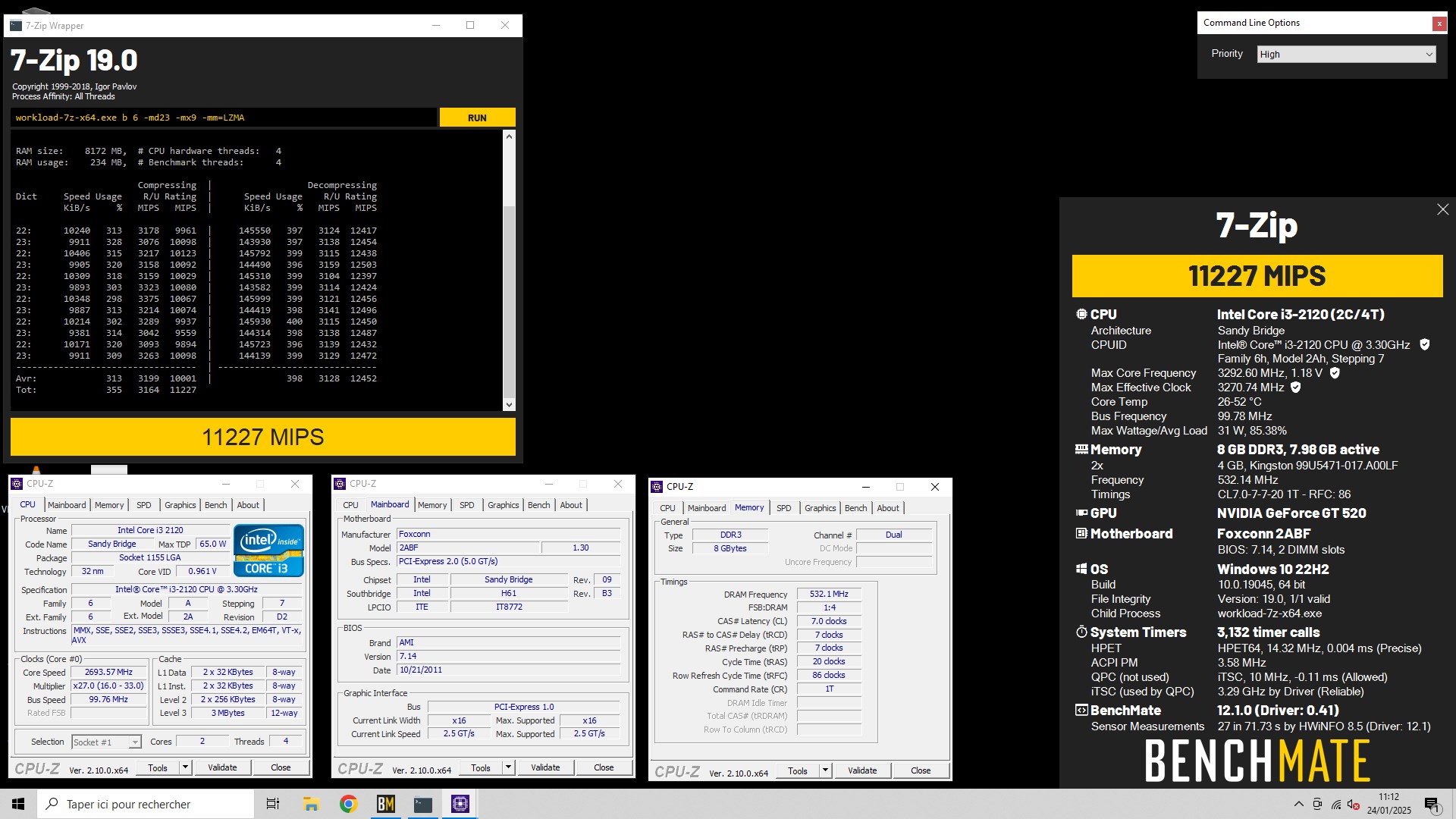The image size is (1456, 819).
Task: Show hidden system tray icons
Action: point(1298,804)
